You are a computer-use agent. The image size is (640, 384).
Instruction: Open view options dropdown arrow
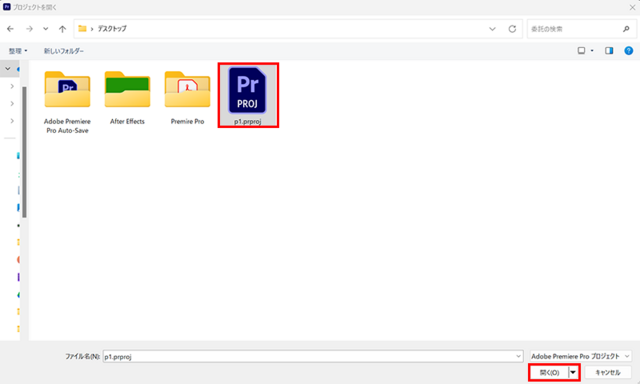tap(592, 51)
